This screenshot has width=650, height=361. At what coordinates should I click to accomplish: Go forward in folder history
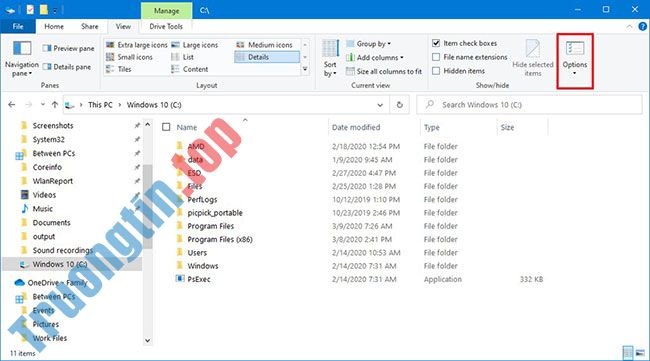pyautogui.click(x=29, y=105)
